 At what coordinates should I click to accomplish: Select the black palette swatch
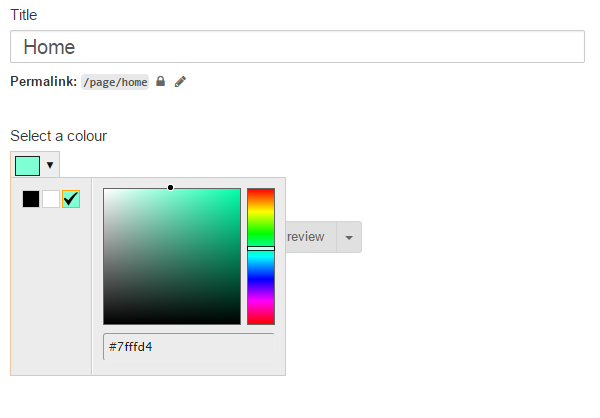tap(31, 199)
